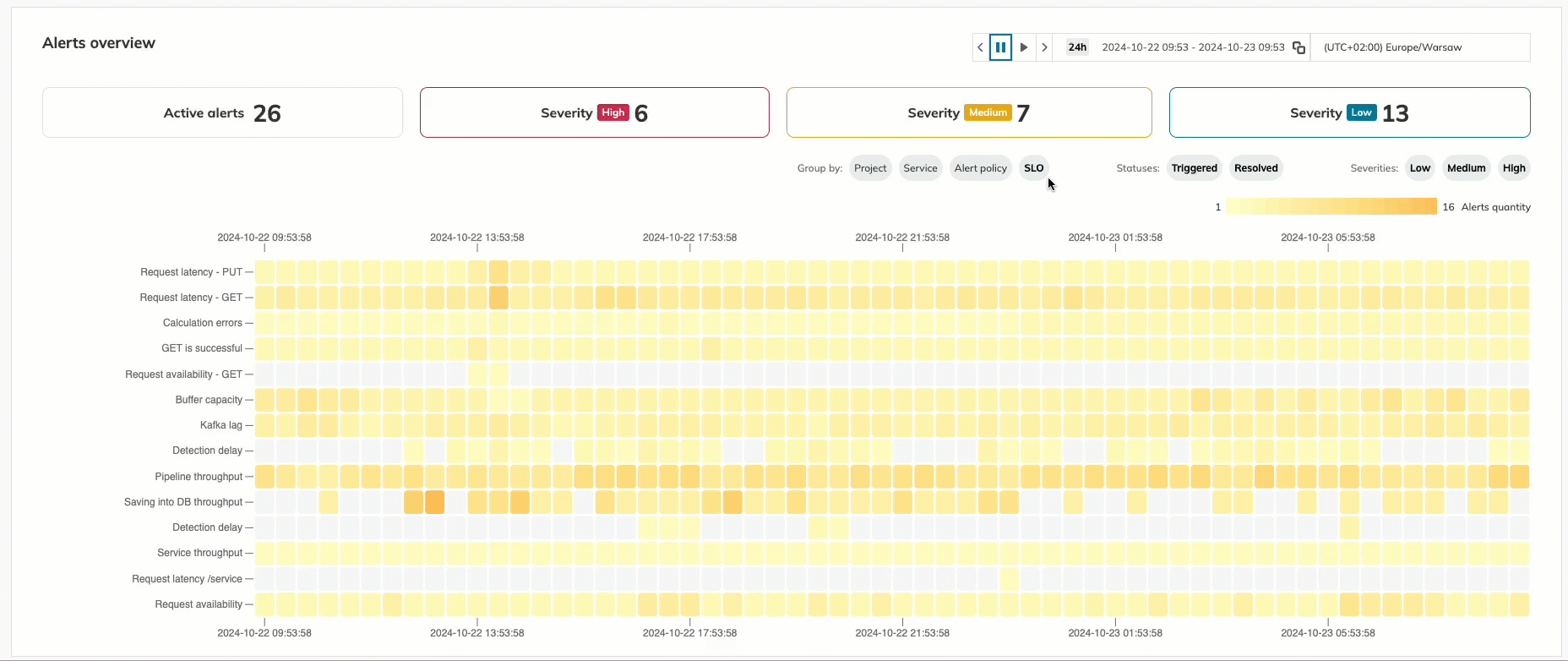Click darkest orange cell in Request latency - GET row
This screenshot has width=1568, height=661.
click(498, 298)
